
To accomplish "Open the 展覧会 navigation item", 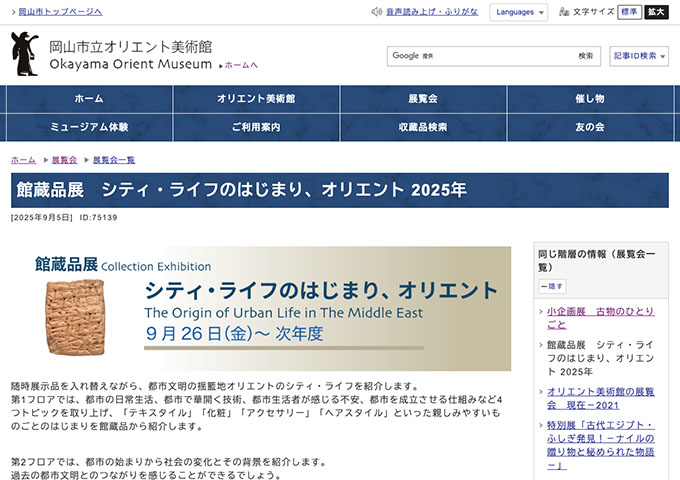I will tap(423, 99).
